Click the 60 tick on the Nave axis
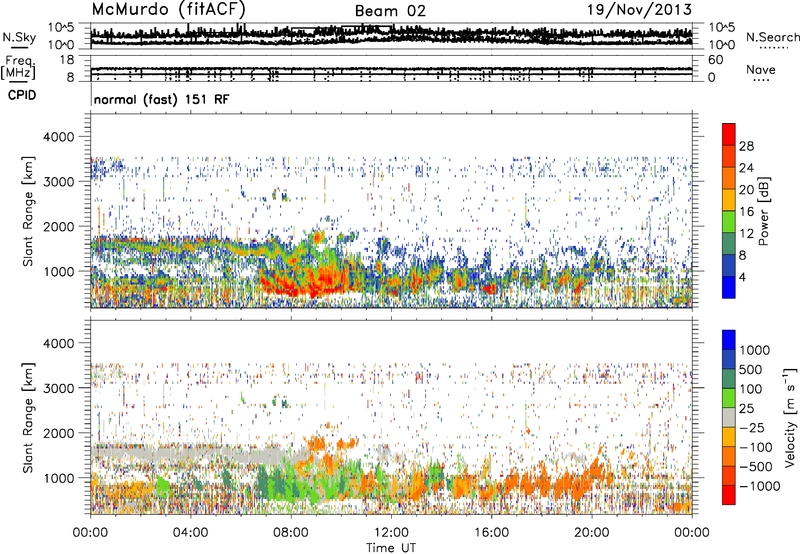Screen dimensions: 800x554 (715, 60)
